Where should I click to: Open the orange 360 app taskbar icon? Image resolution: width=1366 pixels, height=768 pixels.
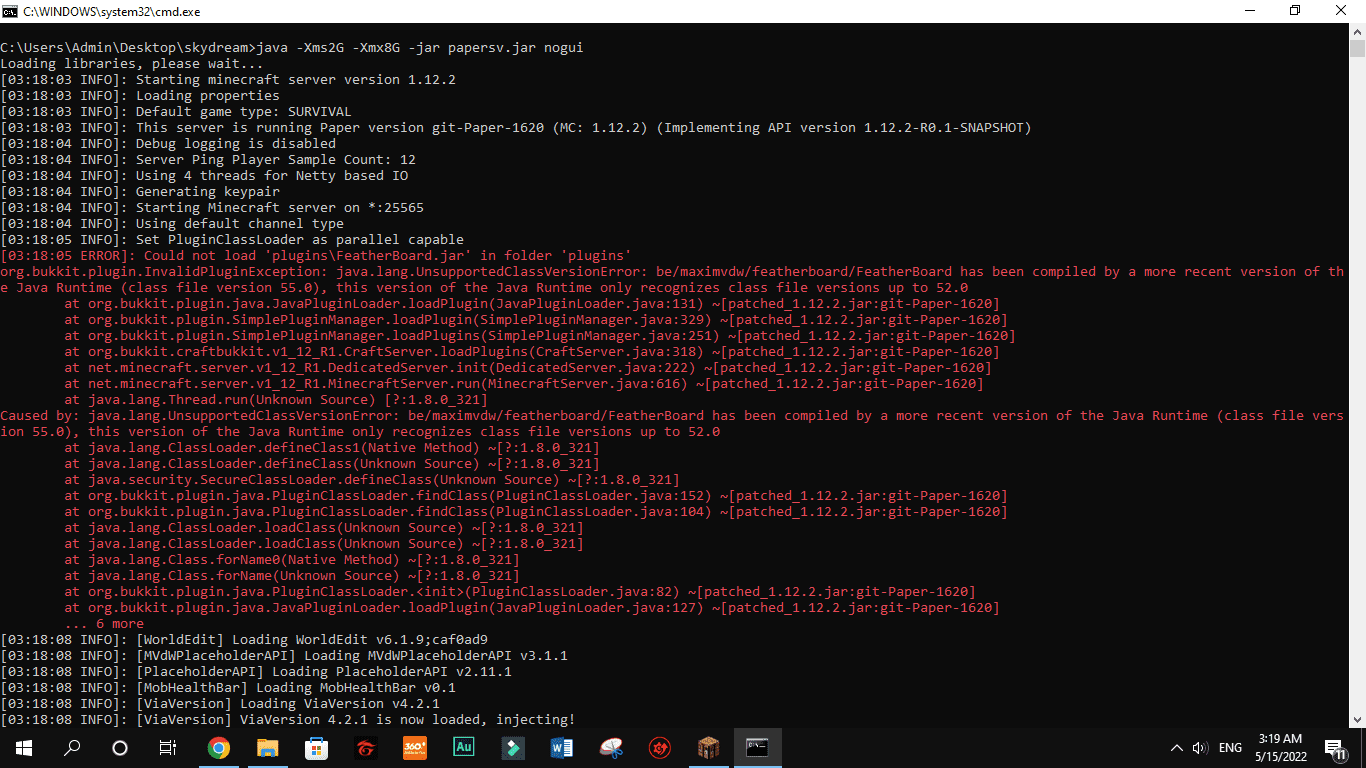[414, 747]
